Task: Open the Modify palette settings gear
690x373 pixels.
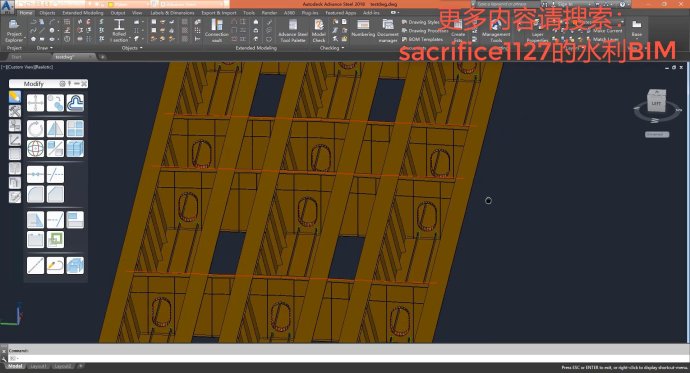Action: point(62,84)
